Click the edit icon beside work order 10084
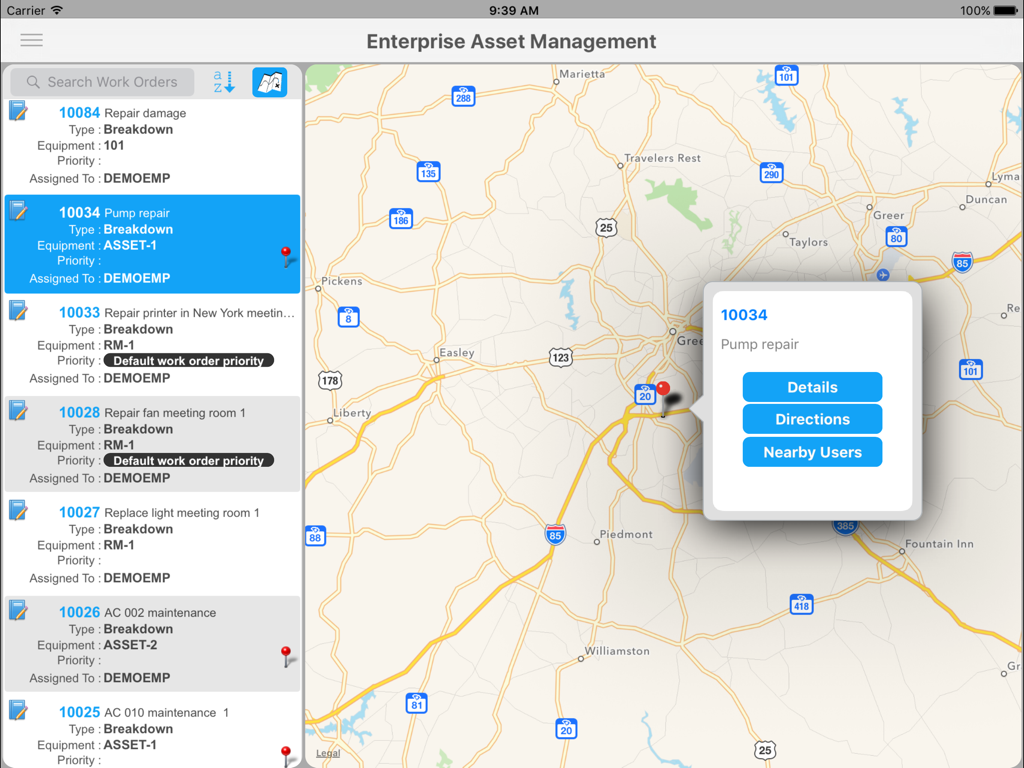 pyautogui.click(x=18, y=110)
